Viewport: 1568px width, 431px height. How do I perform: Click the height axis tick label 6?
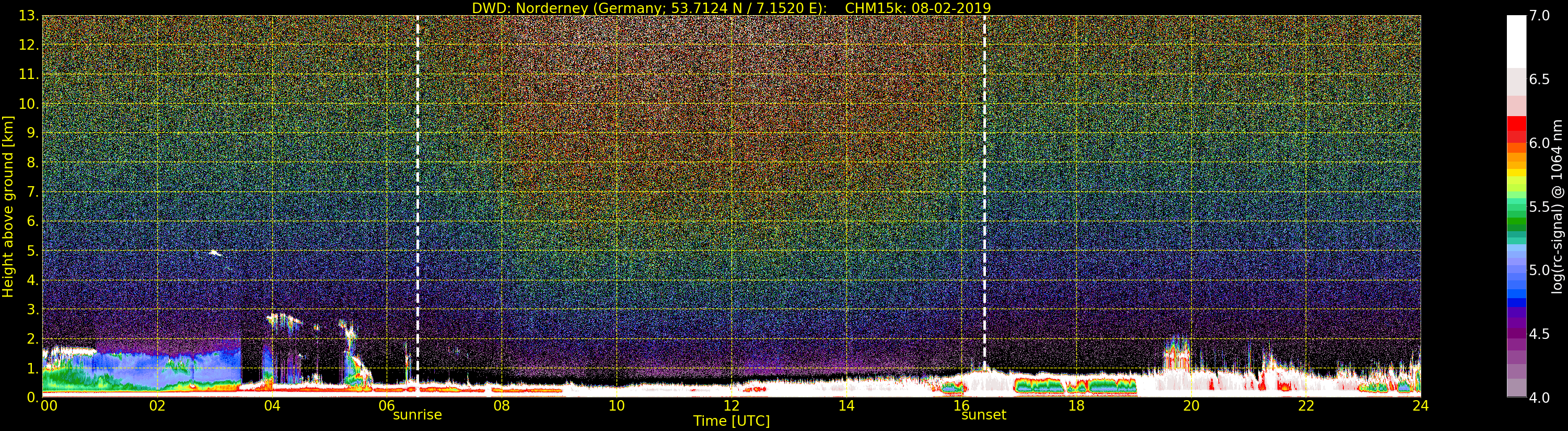pyautogui.click(x=32, y=221)
